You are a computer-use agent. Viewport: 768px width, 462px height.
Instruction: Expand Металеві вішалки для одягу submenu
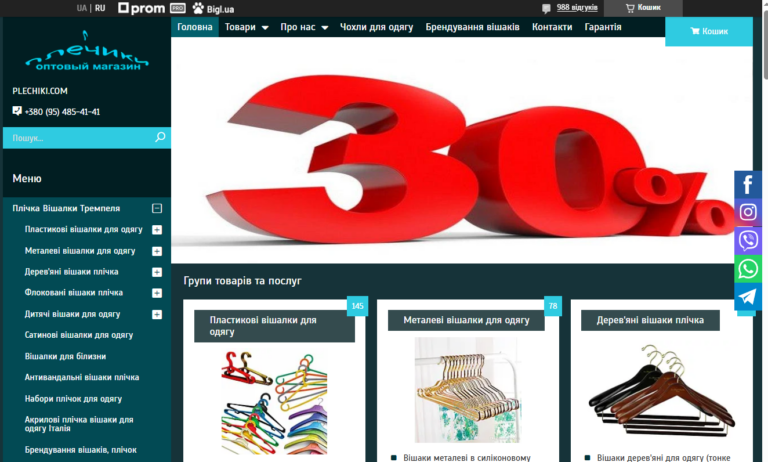pos(157,251)
